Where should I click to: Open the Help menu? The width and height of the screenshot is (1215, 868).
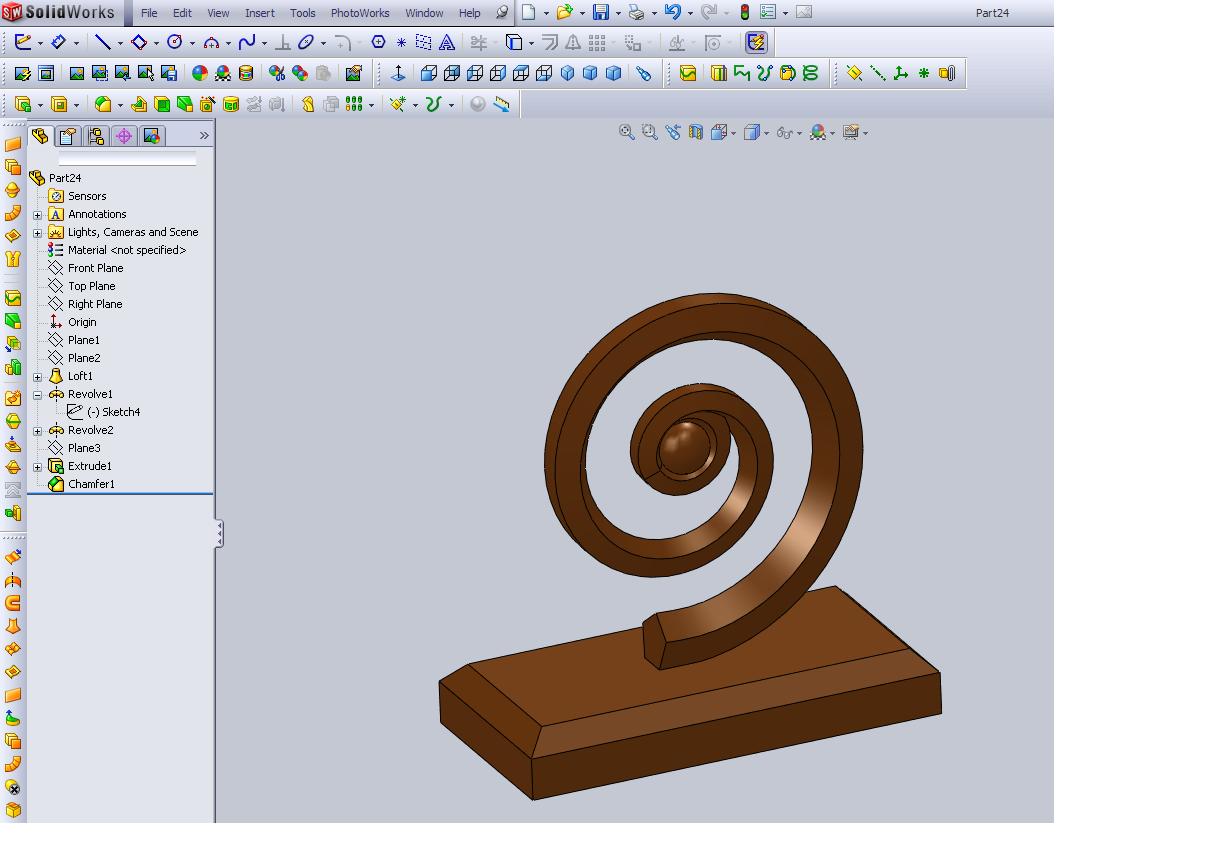pyautogui.click(x=469, y=13)
